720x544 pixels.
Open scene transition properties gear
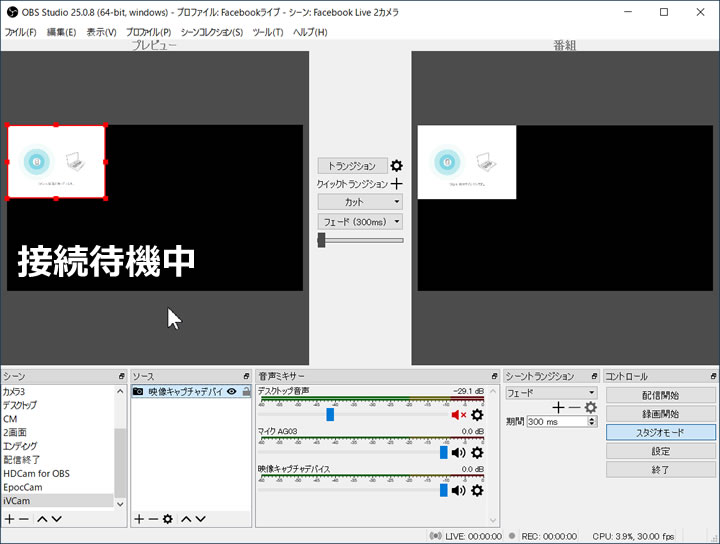(x=591, y=407)
